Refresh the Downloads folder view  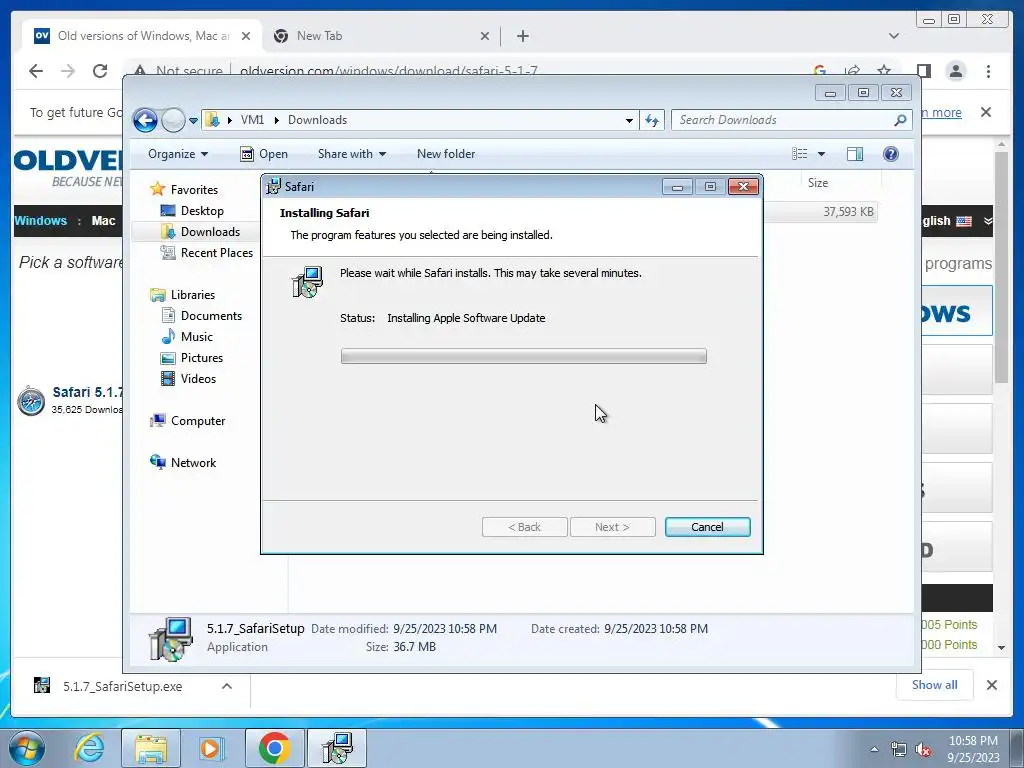pyautogui.click(x=652, y=120)
